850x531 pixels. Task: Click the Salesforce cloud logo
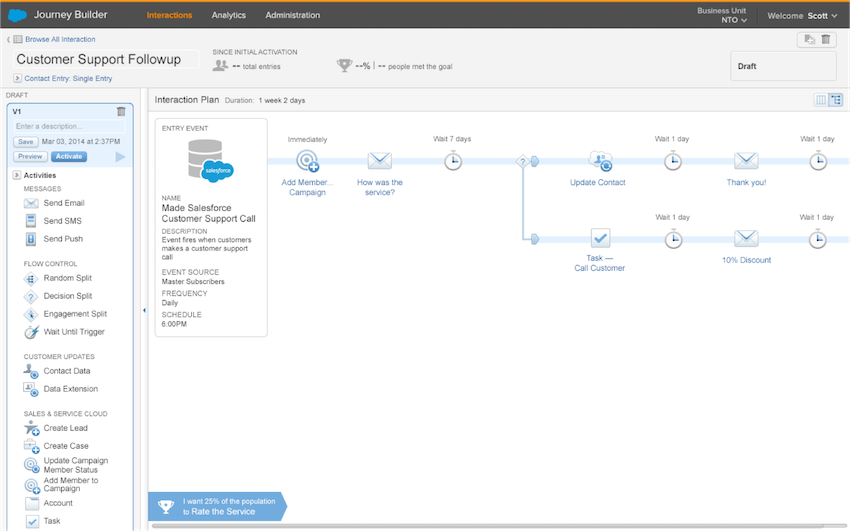point(17,15)
